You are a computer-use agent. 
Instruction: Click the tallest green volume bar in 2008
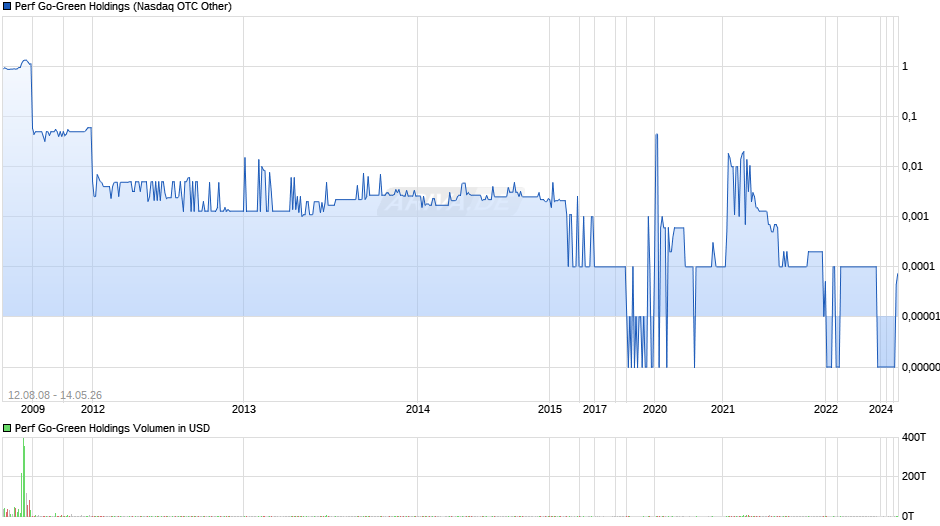pyautogui.click(x=23, y=477)
